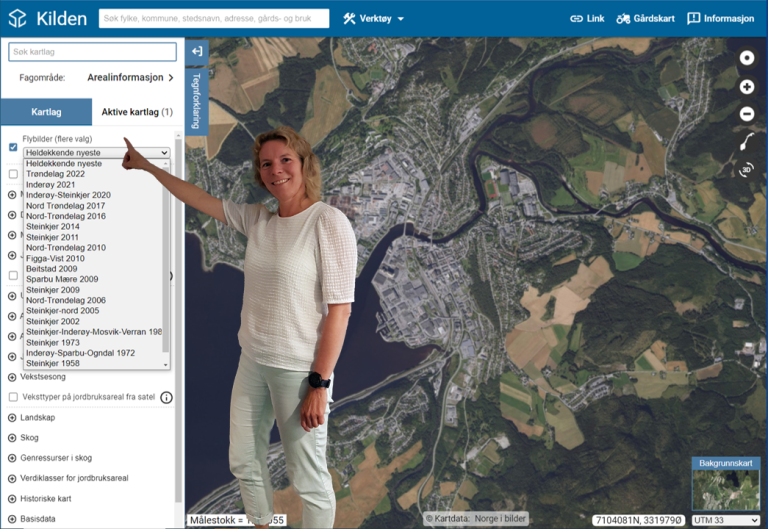Click the layer panel vertical scrollbar
Viewport: 768px width, 529px height.
178,321
